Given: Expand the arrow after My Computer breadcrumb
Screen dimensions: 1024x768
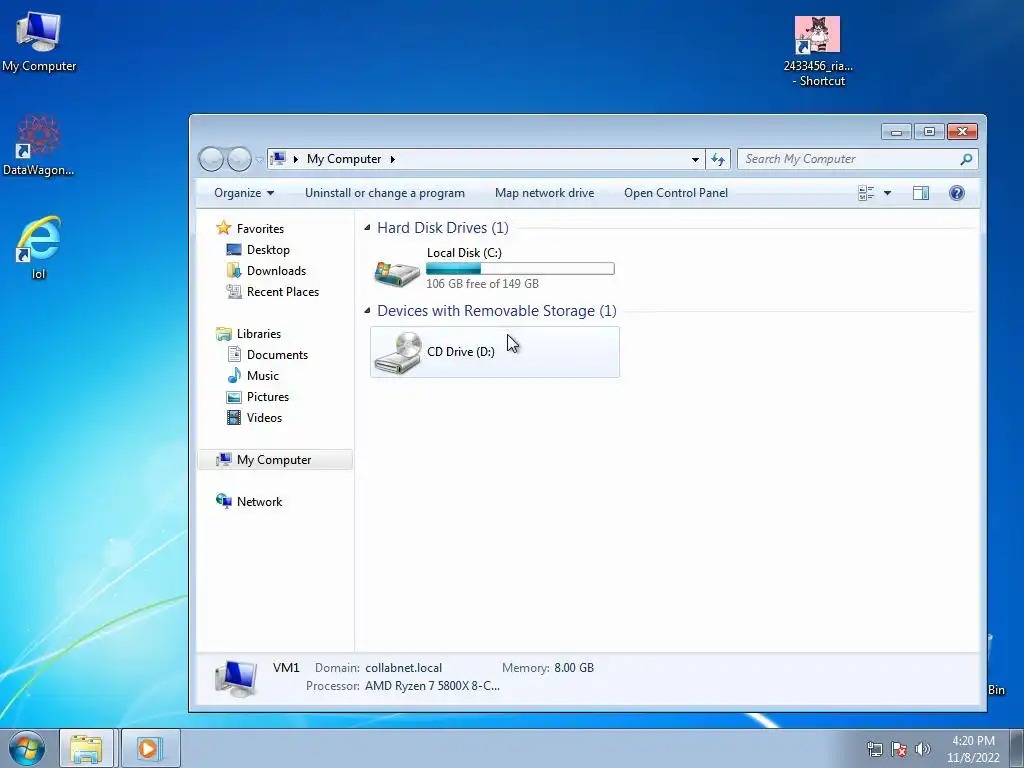Looking at the screenshot, I should pos(392,159).
